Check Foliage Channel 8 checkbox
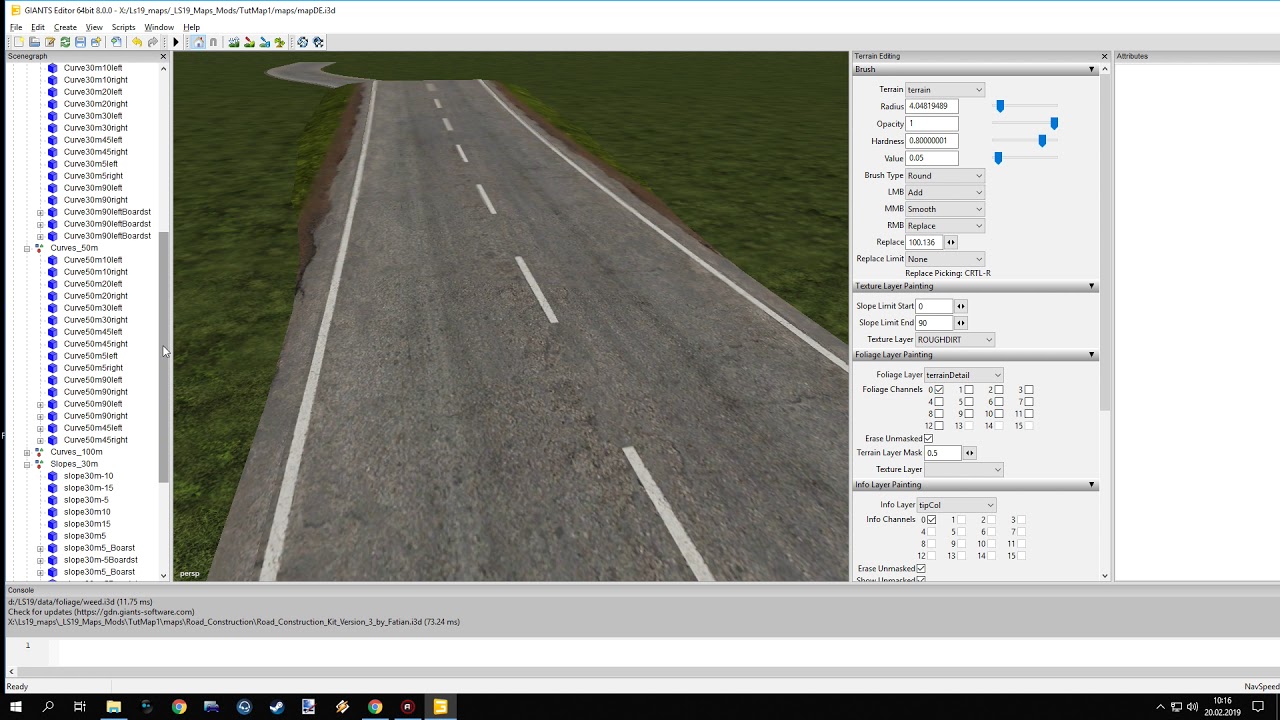The width and height of the screenshot is (1280, 720). 939,414
